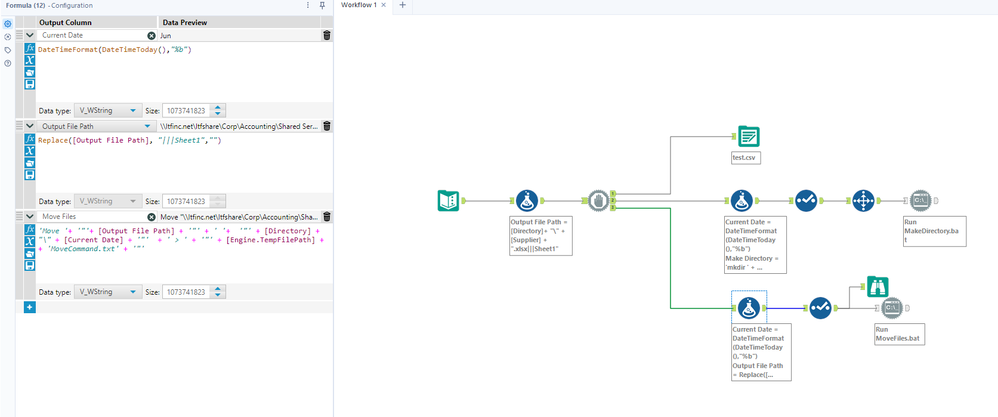998x417 pixels.
Task: Click the highlighted Formula tool on the canvas
Action: (x=749, y=308)
